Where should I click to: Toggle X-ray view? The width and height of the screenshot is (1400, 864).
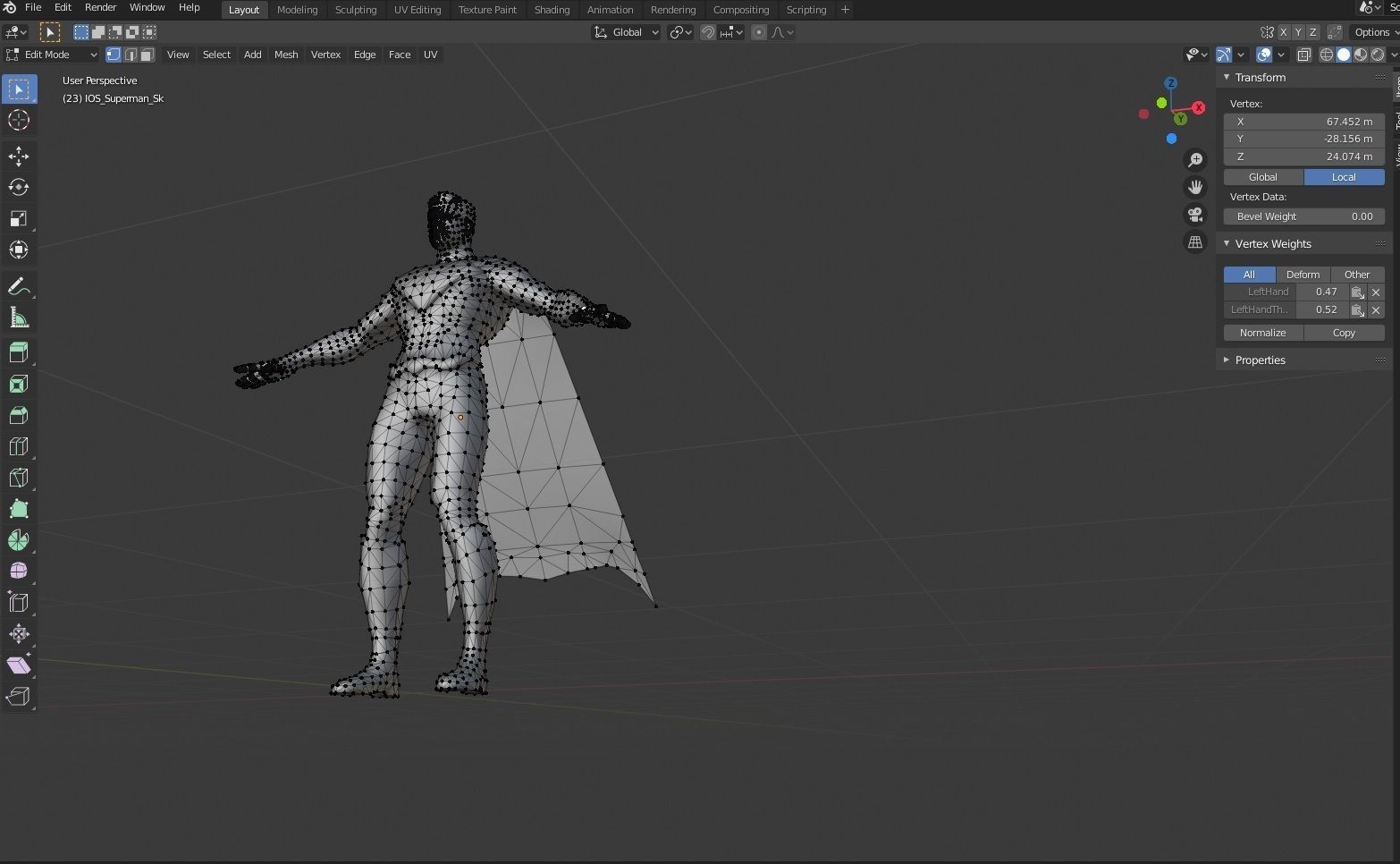[1304, 55]
